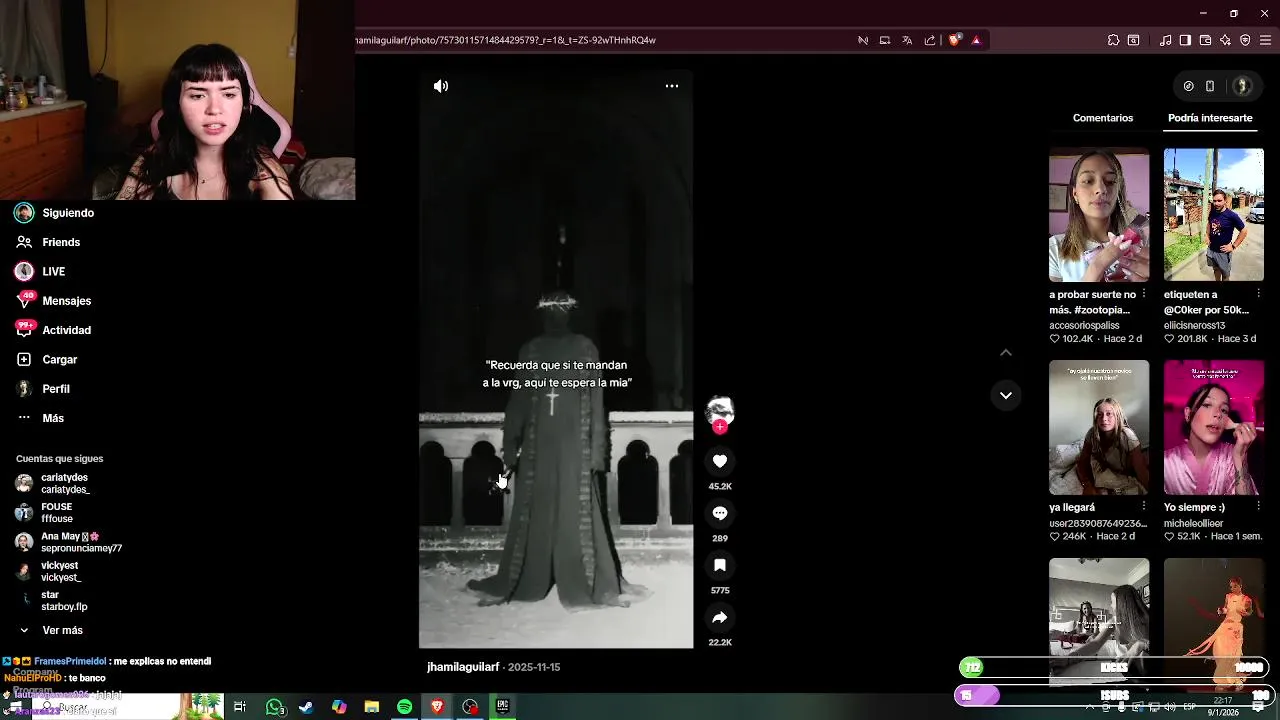Click the volume speaker icon in system tray
1280x720 pixels.
click(x=1170, y=707)
